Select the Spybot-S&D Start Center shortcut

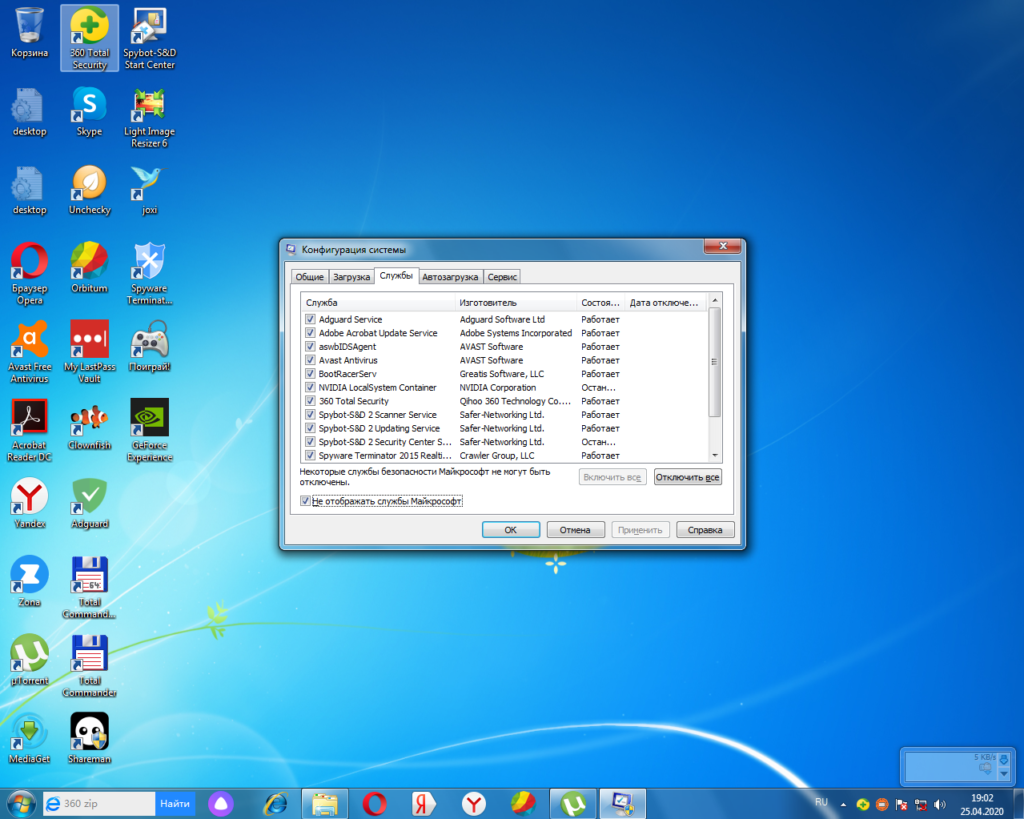coord(150,38)
